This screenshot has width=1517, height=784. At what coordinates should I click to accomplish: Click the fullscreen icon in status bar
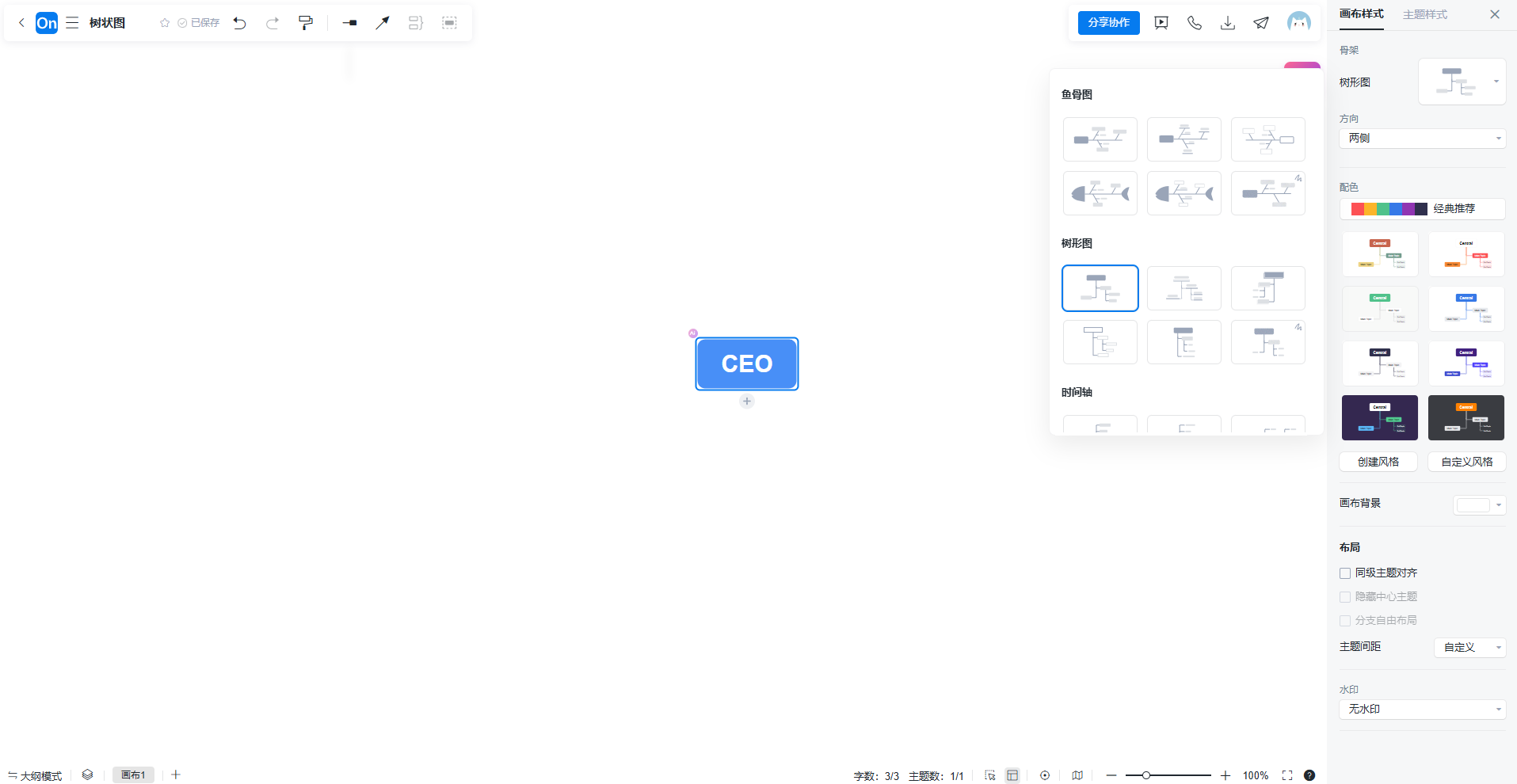tap(1286, 775)
